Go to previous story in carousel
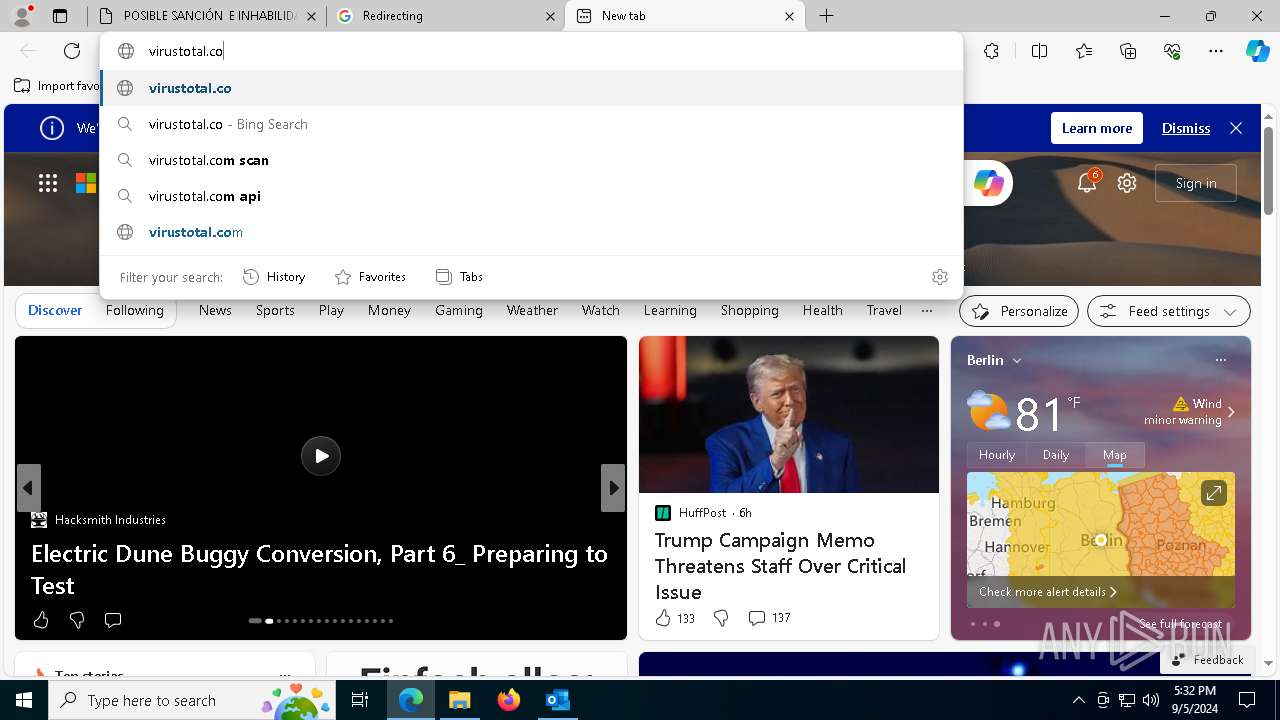This screenshot has width=1280, height=720. click(28, 488)
